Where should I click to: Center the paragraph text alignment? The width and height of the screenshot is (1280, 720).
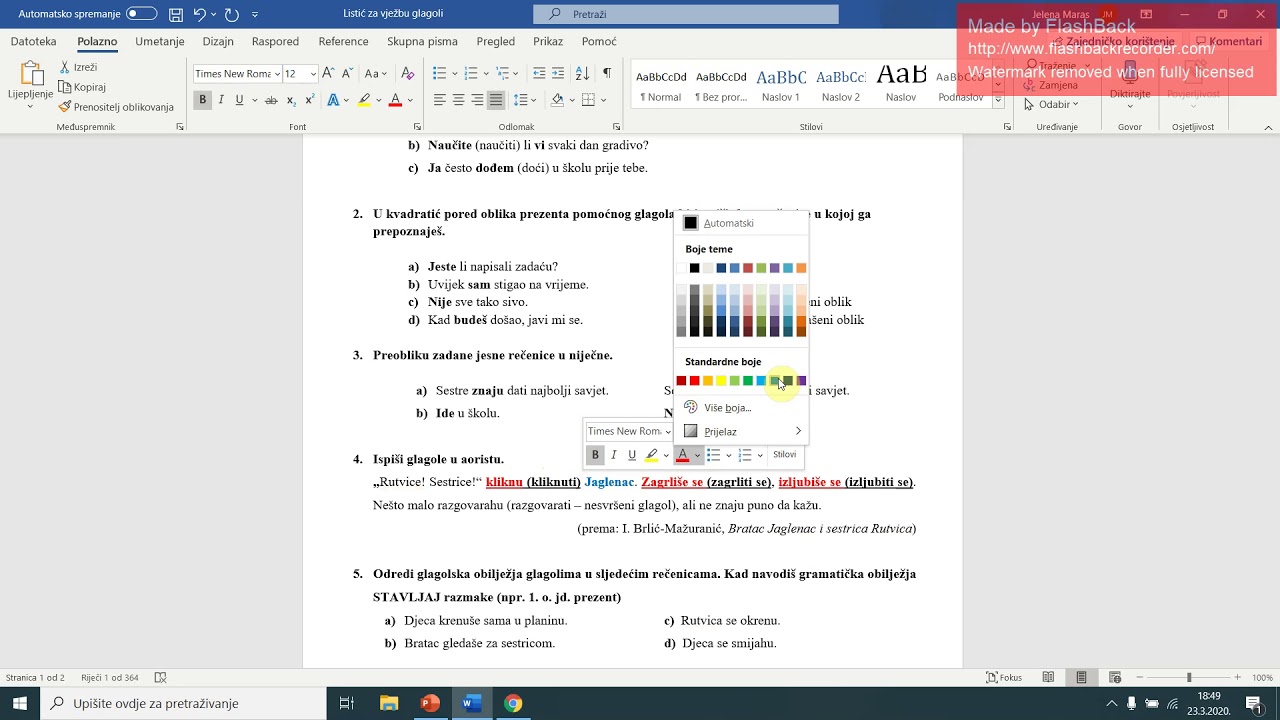pos(458,100)
